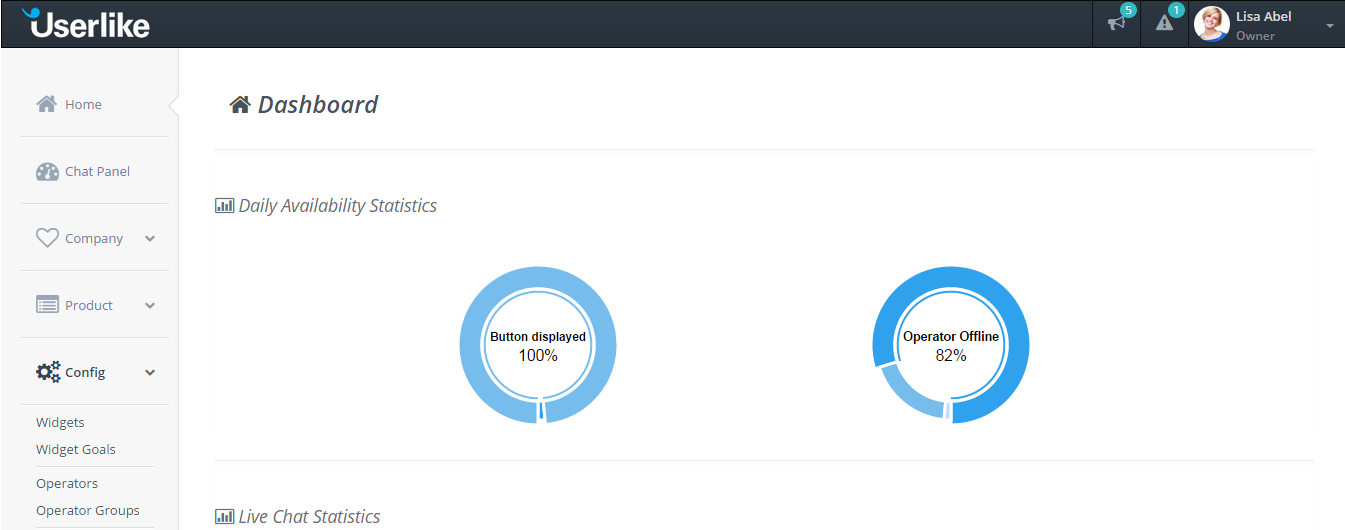Click the 82% value in chart

951,355
